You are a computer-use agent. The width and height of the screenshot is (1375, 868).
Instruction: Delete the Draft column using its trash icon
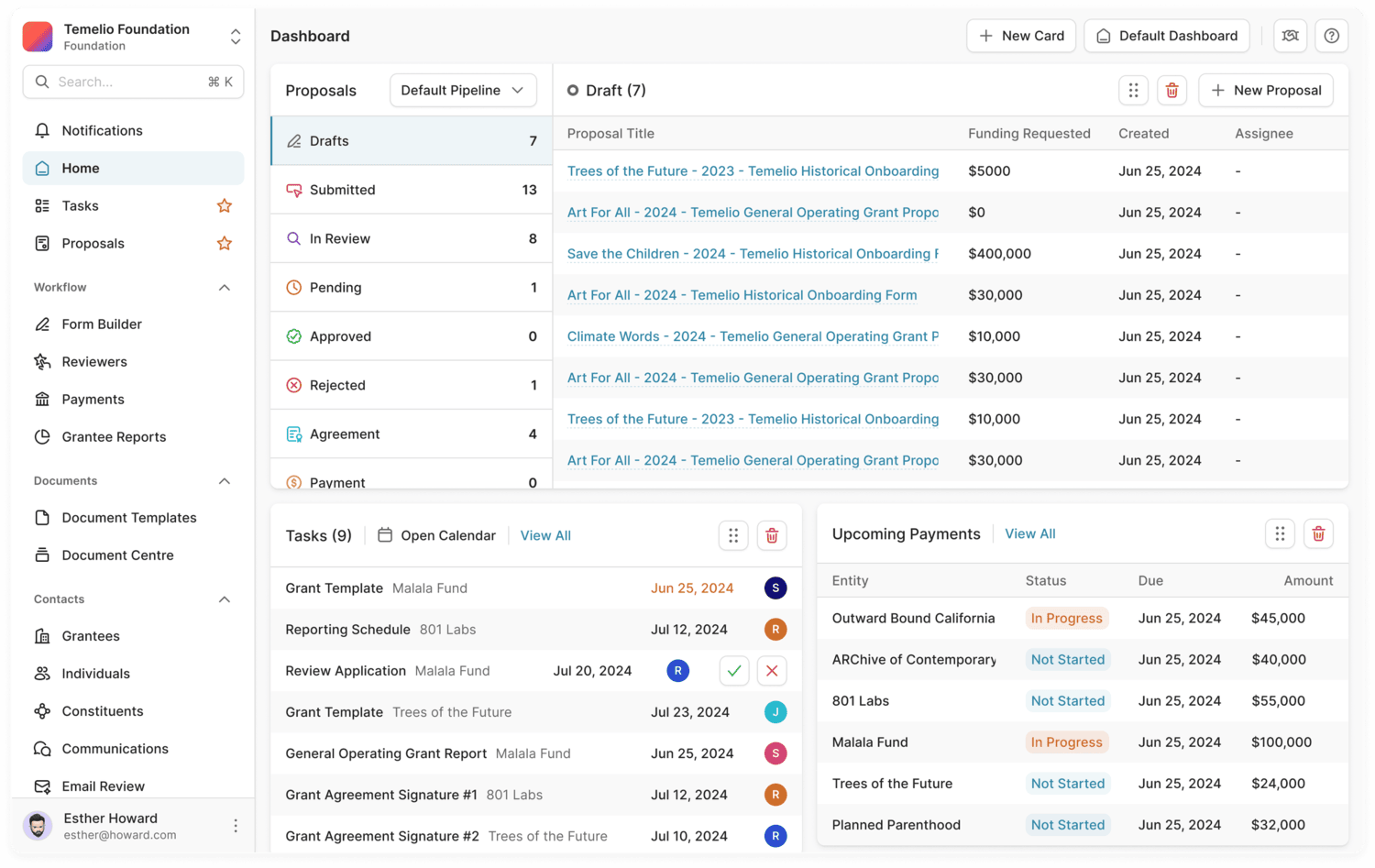tap(1171, 90)
